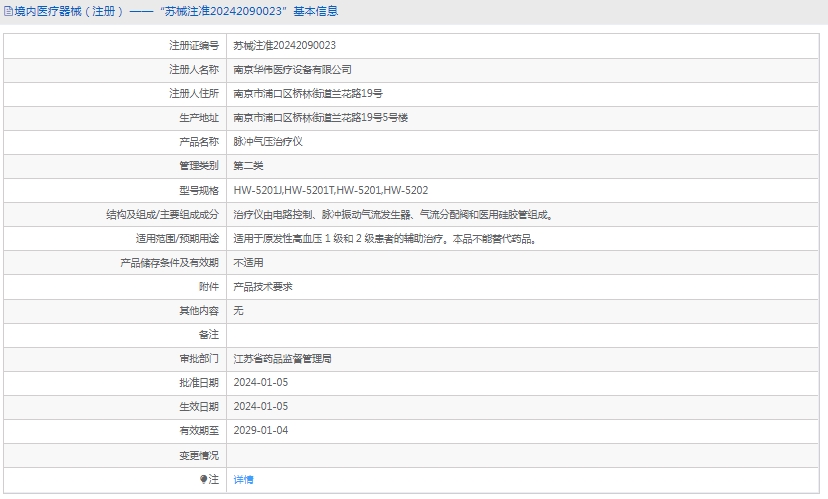Screen dimensions: 828x499
Task: Click the 注册人住所 address value
Action: (307, 94)
